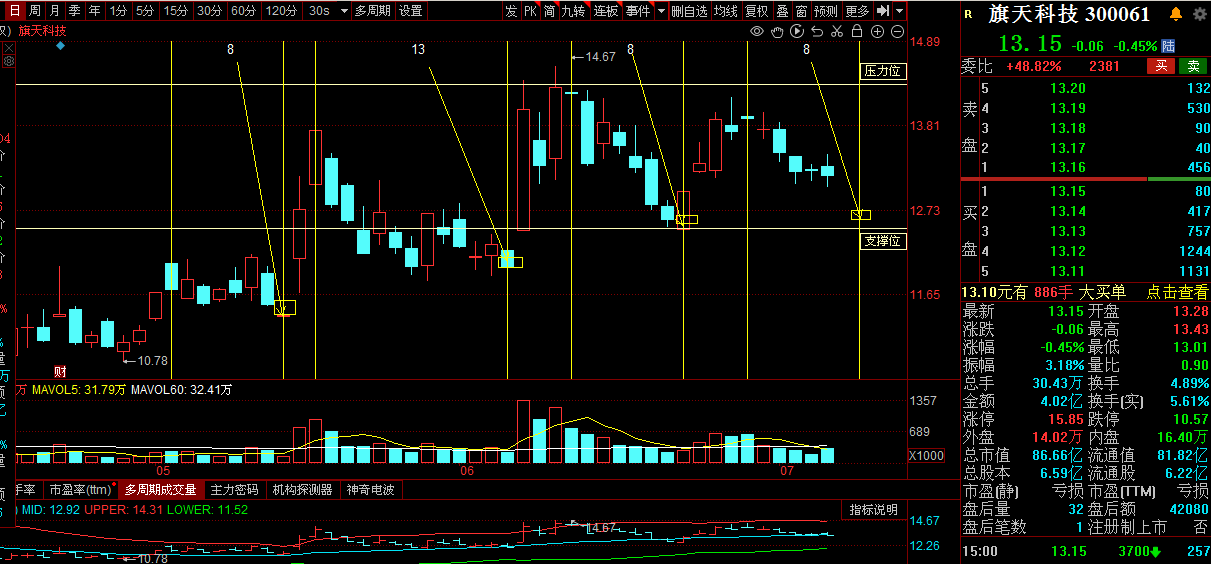Toggle 叠 overlay mode
Image resolution: width=1211 pixels, height=564 pixels.
tap(782, 11)
